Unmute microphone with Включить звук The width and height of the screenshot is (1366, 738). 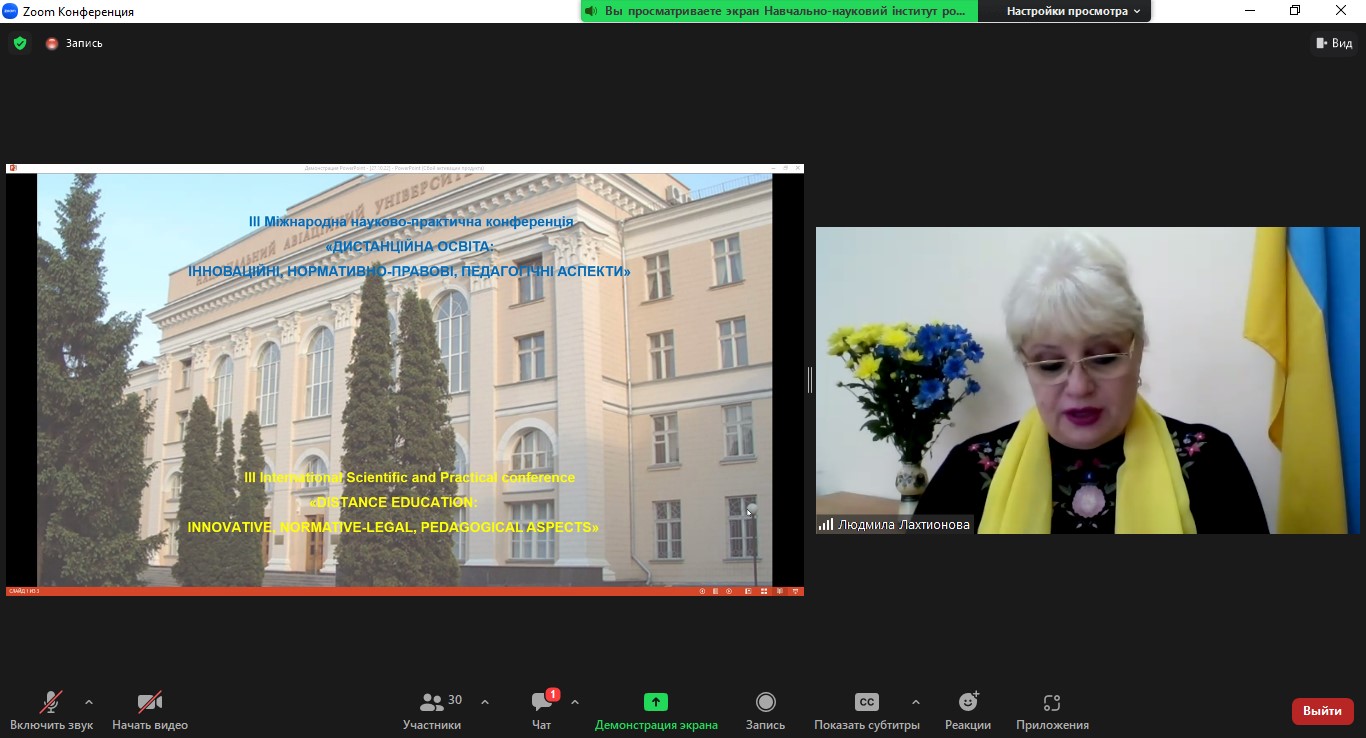click(51, 710)
